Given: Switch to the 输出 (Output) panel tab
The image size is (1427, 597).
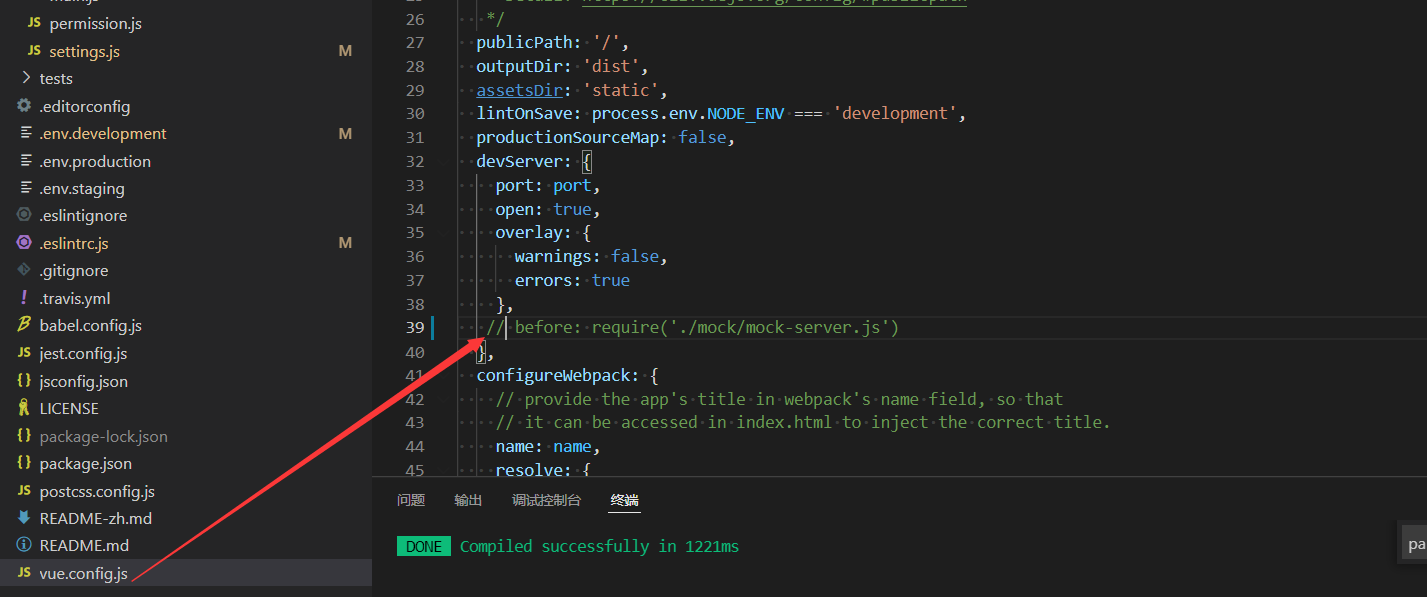Looking at the screenshot, I should coord(468,500).
